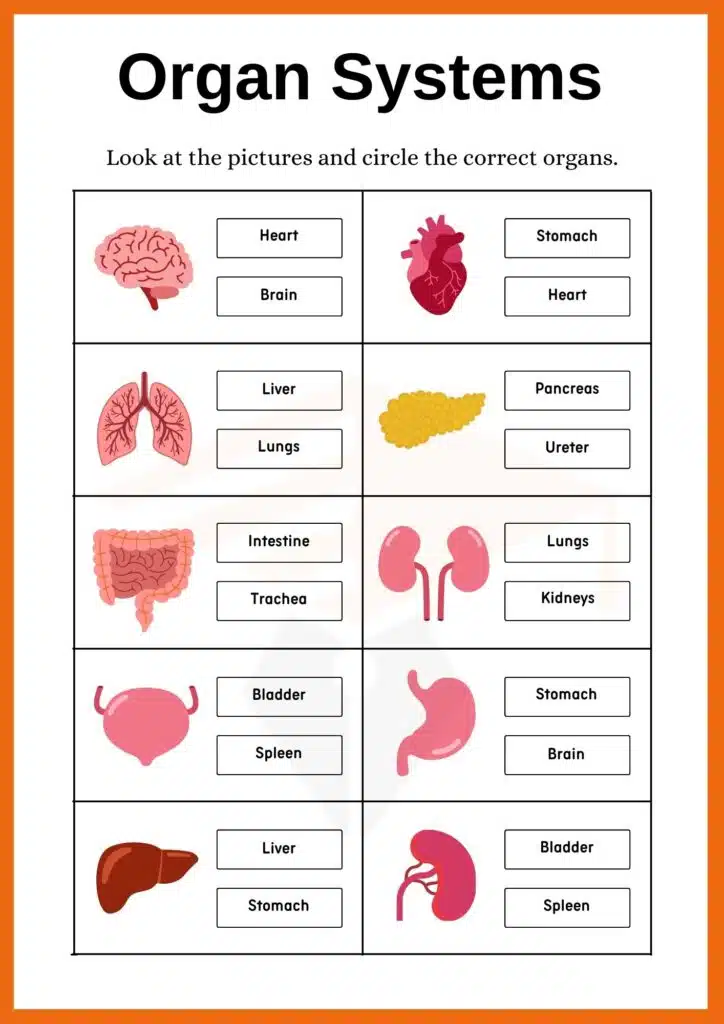724x1024 pixels.
Task: Pick the Intestine label box
Action: 279,542
